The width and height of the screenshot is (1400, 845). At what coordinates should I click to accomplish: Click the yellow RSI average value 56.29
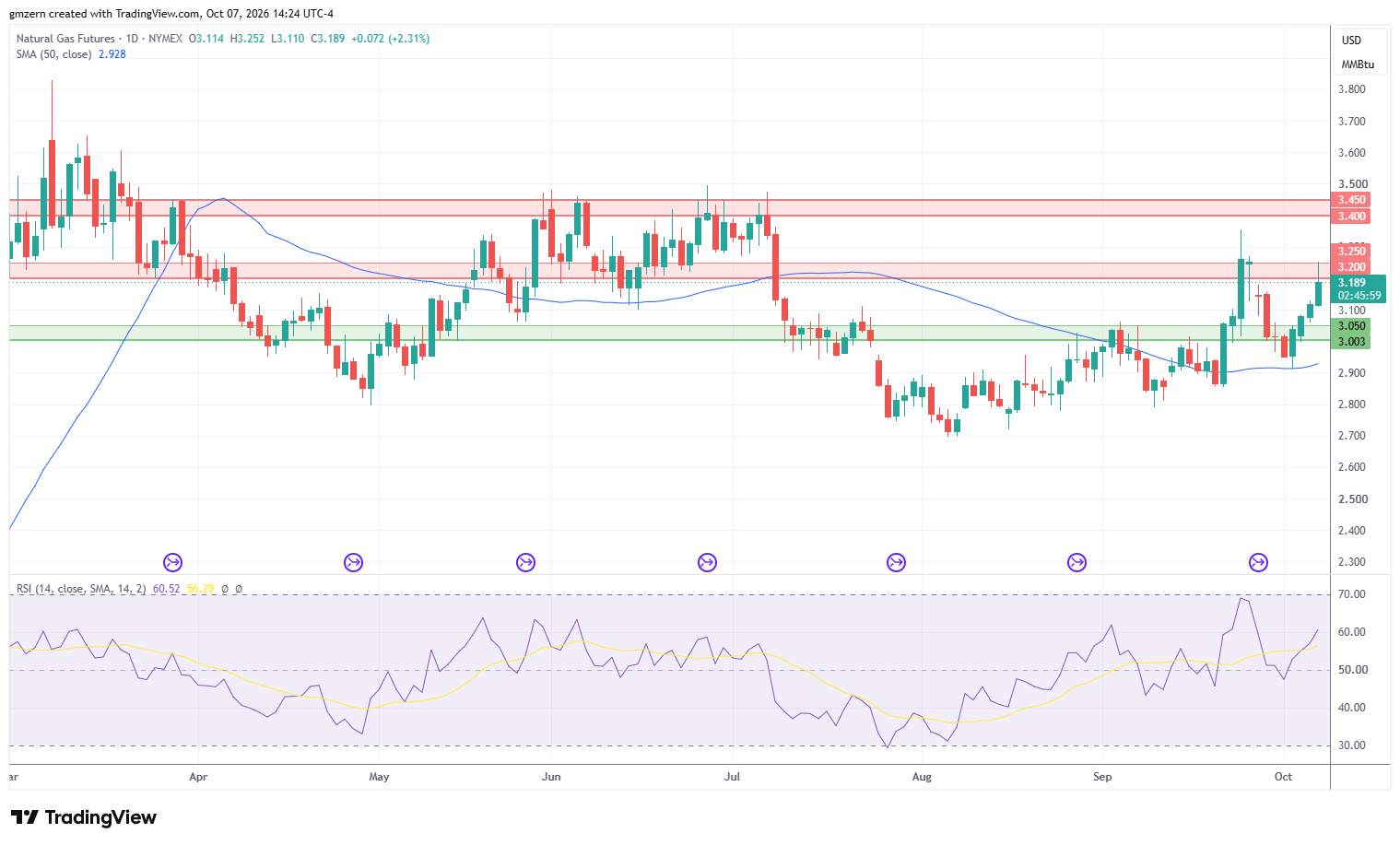pyautogui.click(x=200, y=588)
